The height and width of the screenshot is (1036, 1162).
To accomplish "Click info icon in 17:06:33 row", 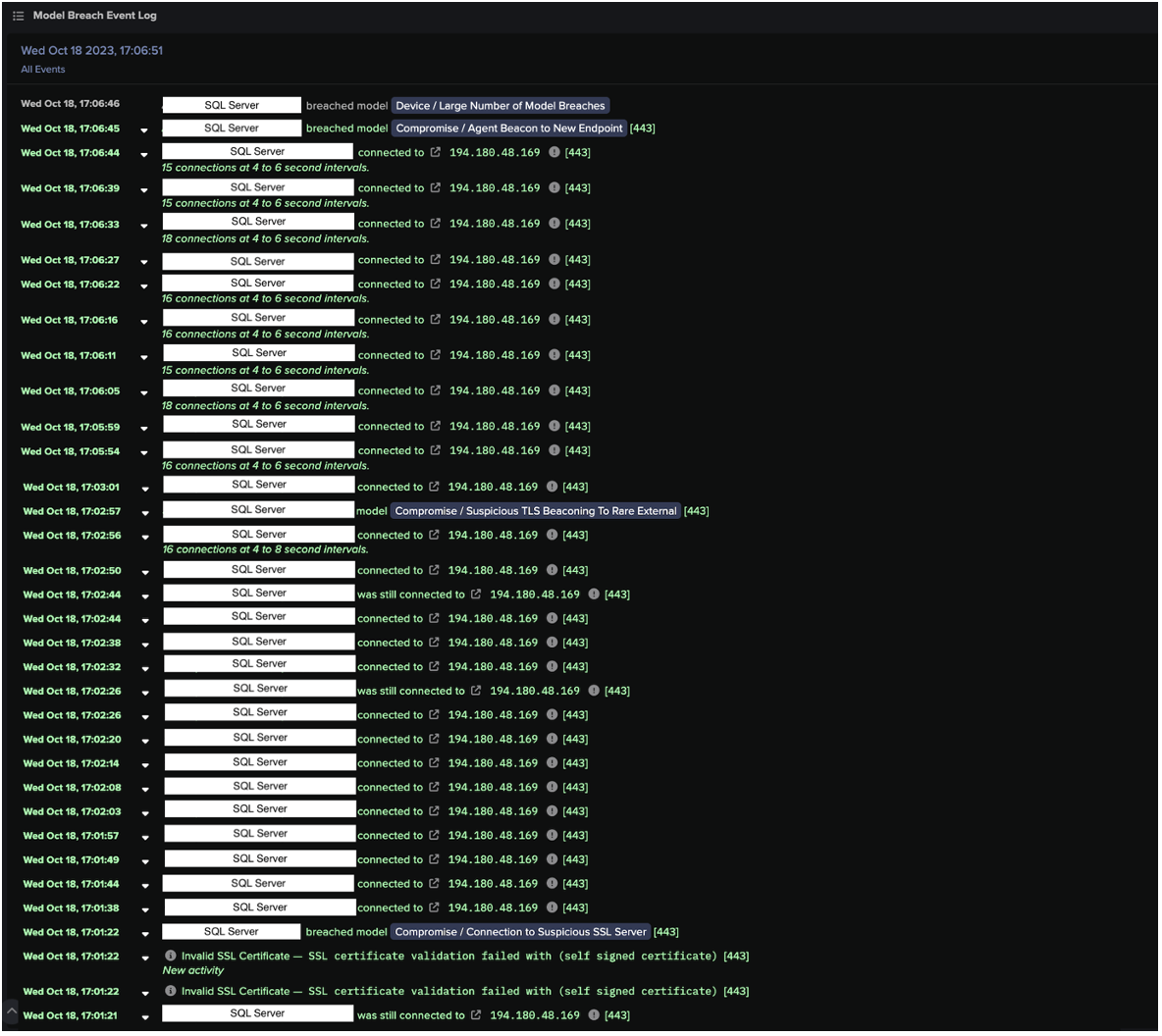I will pyautogui.click(x=555, y=224).
